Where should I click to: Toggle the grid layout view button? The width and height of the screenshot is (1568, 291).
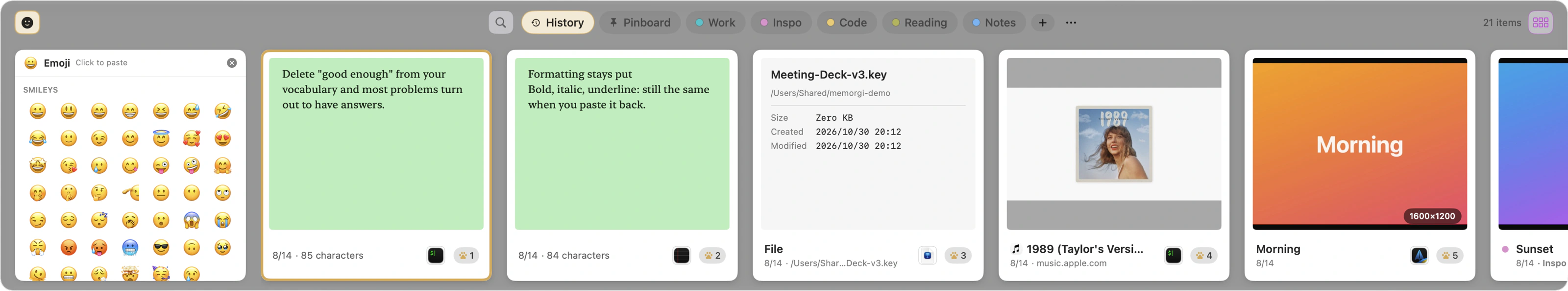(1540, 23)
